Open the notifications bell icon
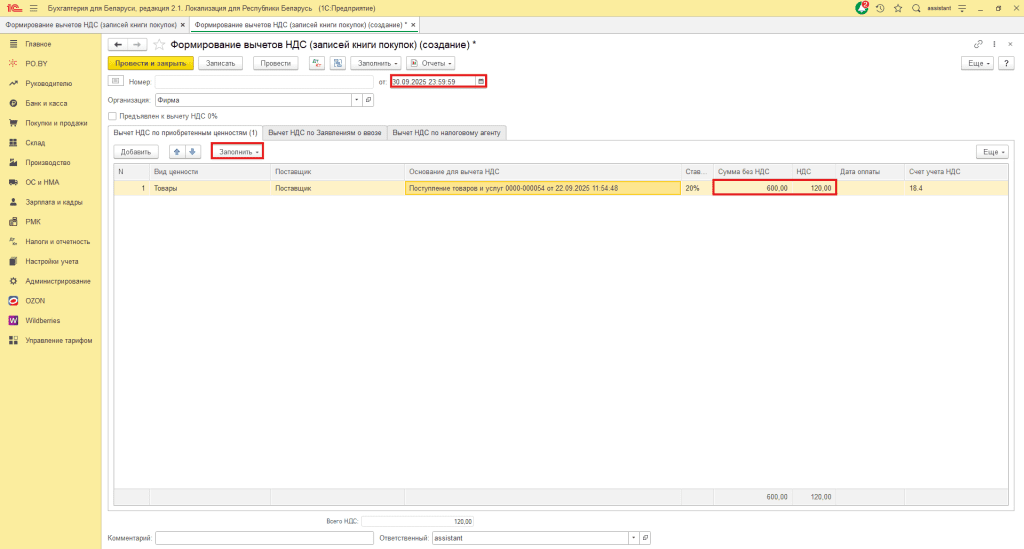Screen dimensions: 1024x549 tap(862, 8)
